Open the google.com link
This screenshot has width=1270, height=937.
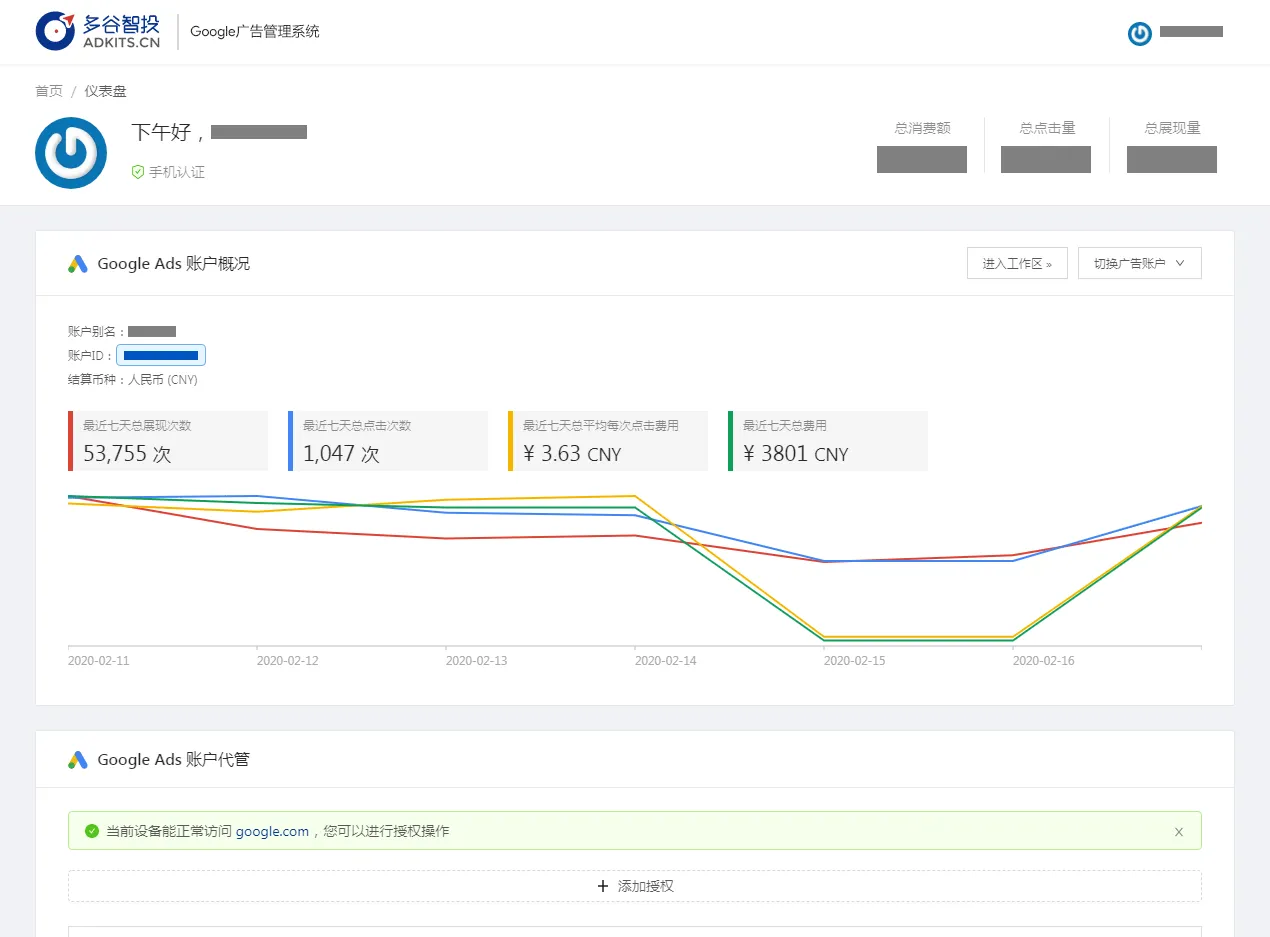pos(272,831)
